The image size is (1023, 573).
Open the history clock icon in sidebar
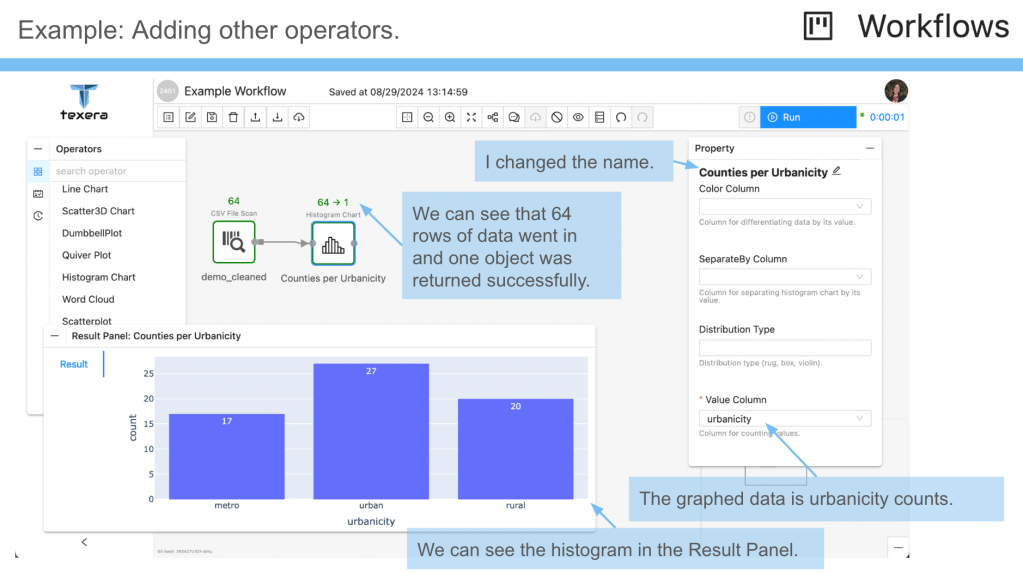(x=38, y=215)
